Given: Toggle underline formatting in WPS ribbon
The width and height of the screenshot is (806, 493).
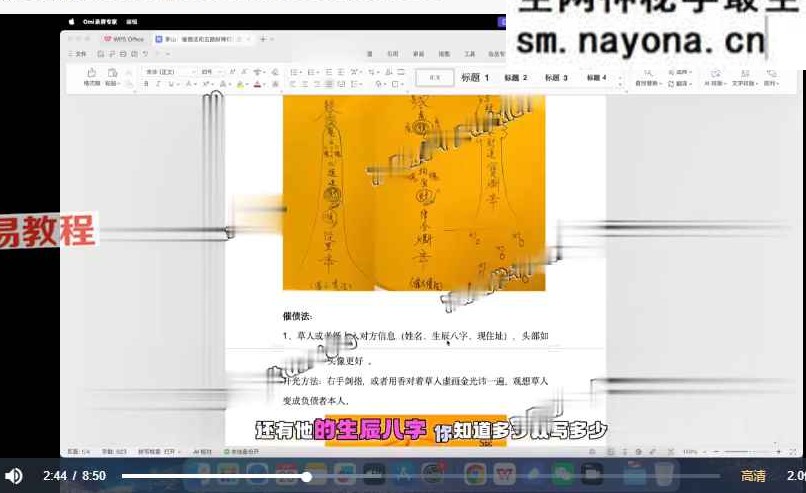Looking at the screenshot, I should point(171,84).
